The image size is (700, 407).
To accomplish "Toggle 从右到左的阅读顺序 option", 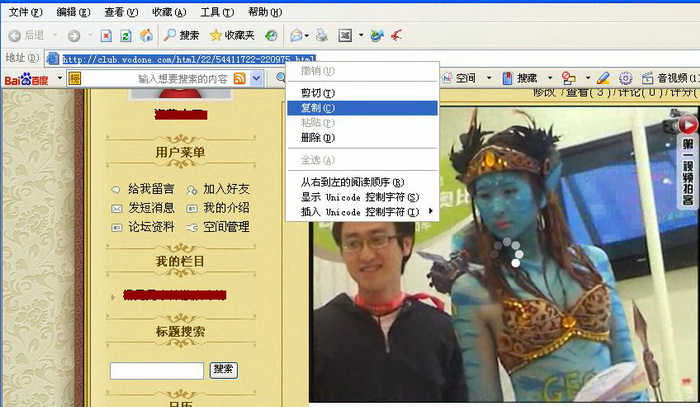I will pyautogui.click(x=352, y=182).
